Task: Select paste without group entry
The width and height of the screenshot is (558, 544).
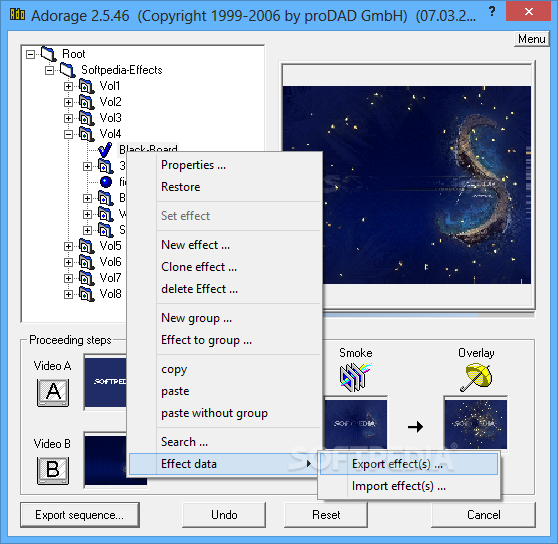Action: (225, 413)
